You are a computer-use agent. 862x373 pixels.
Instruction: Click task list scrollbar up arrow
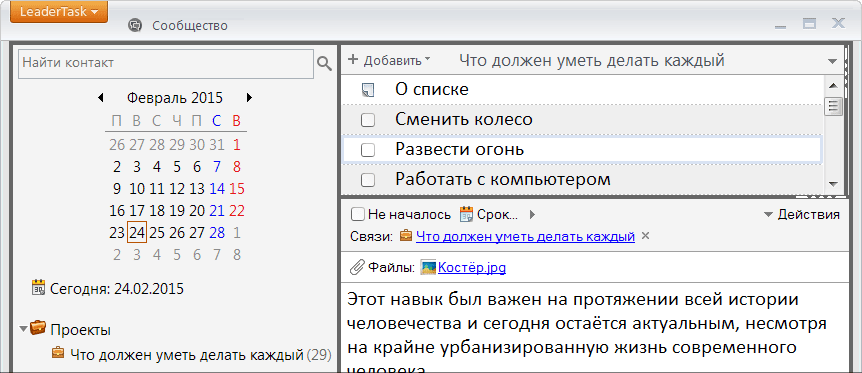click(833, 85)
